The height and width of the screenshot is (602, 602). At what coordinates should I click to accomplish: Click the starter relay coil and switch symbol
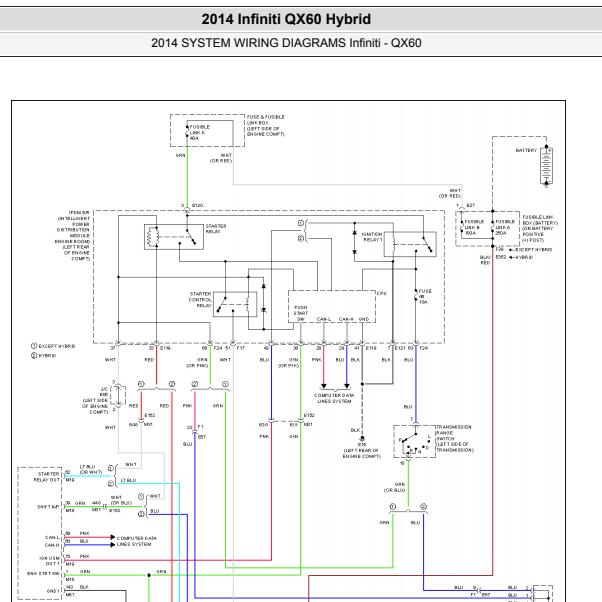click(174, 236)
